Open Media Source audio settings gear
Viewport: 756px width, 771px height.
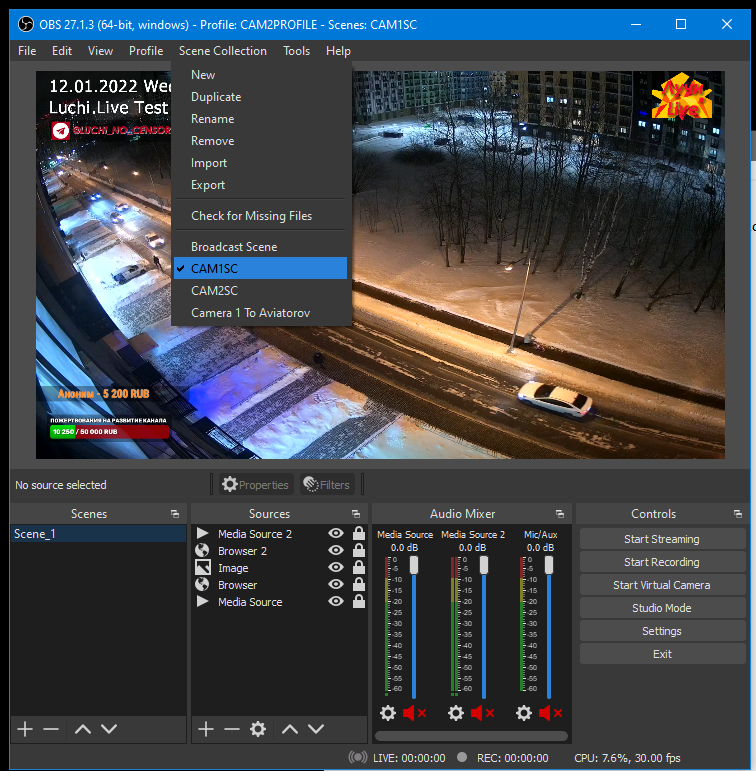(x=388, y=713)
